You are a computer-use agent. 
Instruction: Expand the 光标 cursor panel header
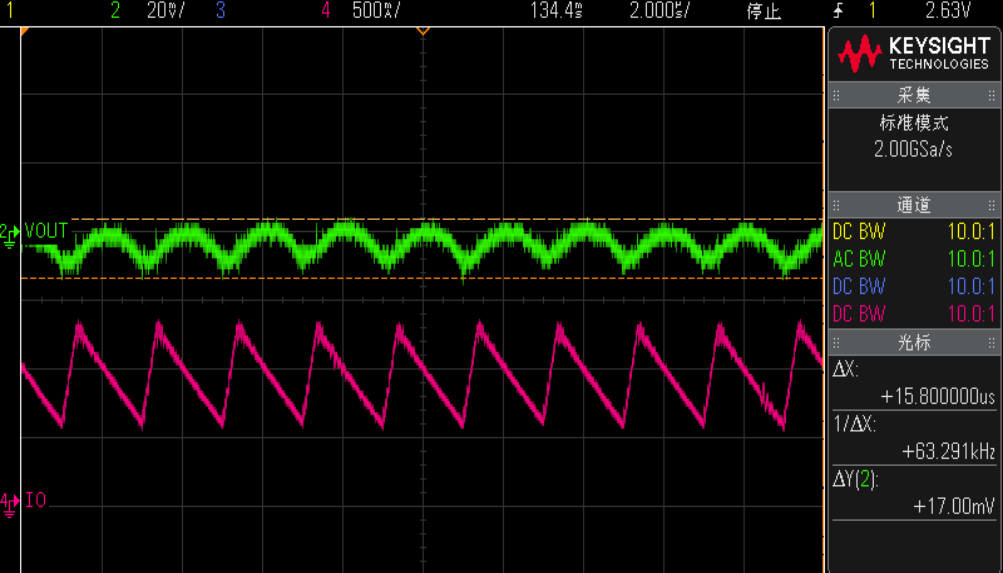914,342
